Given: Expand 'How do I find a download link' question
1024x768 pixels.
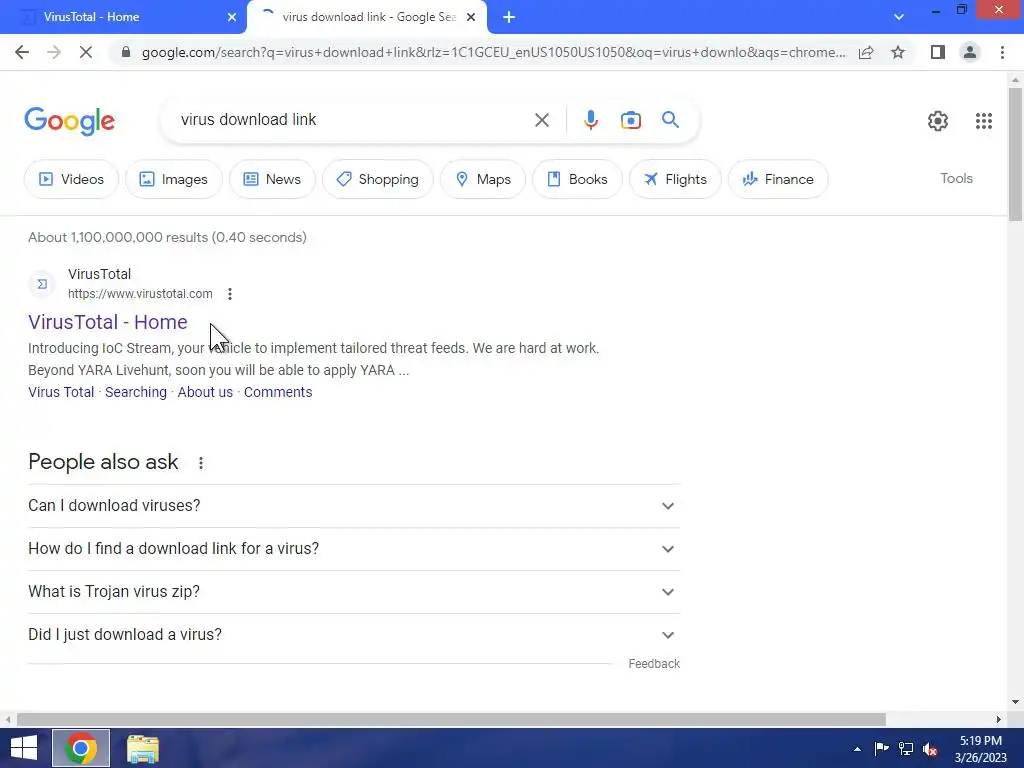Looking at the screenshot, I should 353,549.
